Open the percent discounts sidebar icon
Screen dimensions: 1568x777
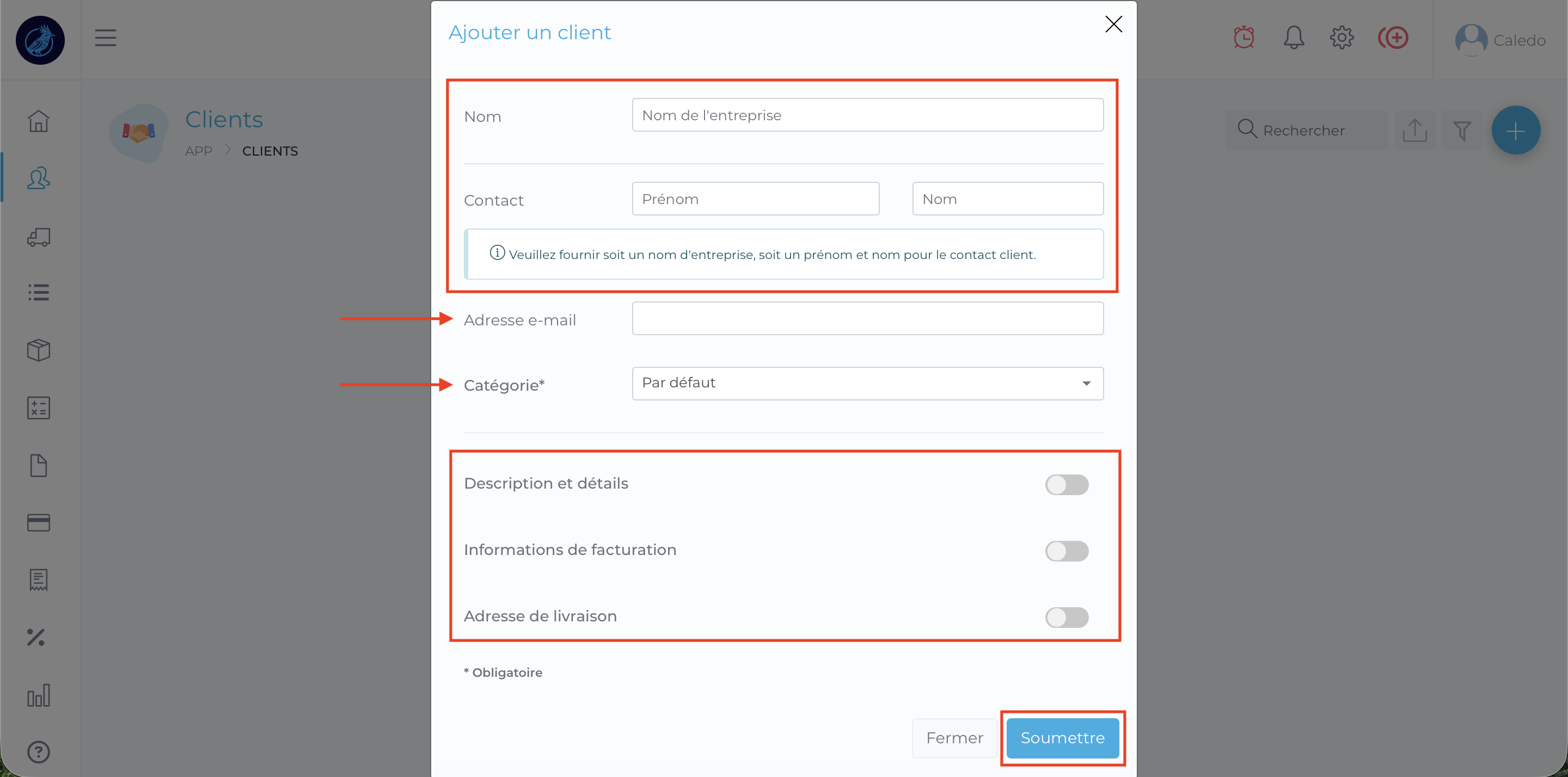tap(36, 637)
